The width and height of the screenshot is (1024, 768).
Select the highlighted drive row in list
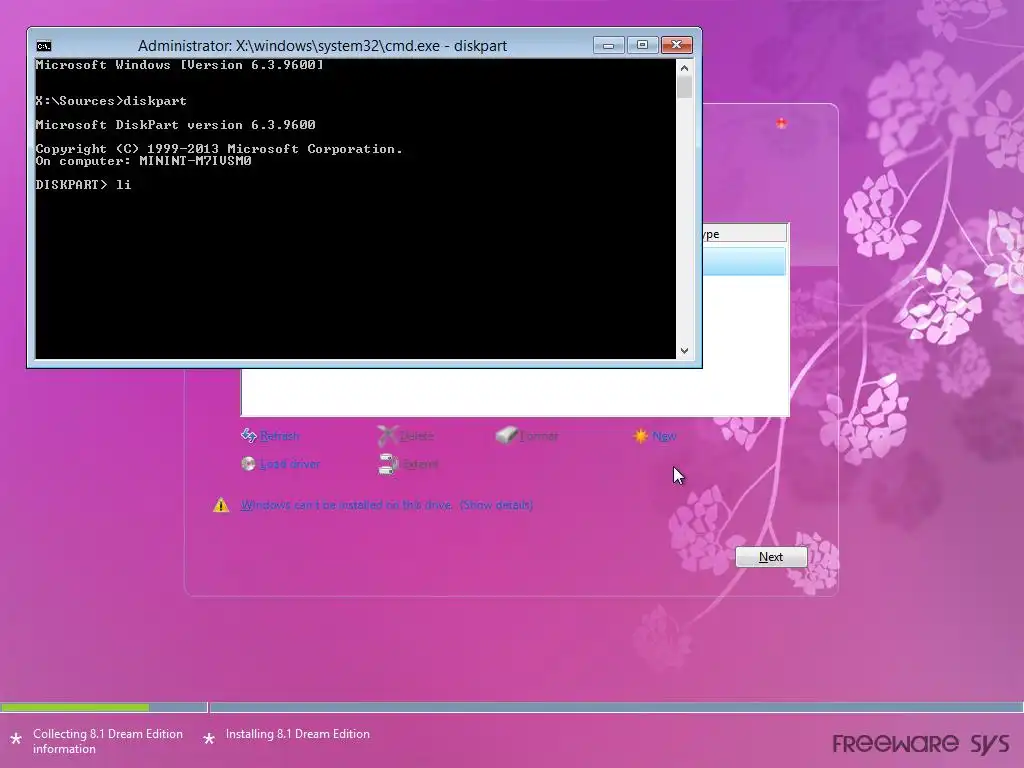[x=744, y=261]
